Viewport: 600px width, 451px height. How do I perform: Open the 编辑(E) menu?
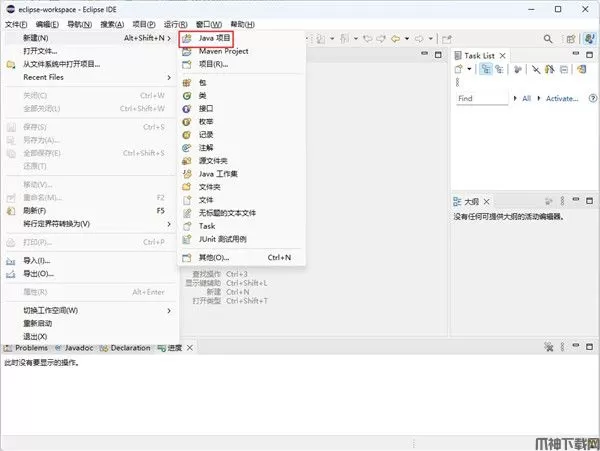tap(47, 24)
